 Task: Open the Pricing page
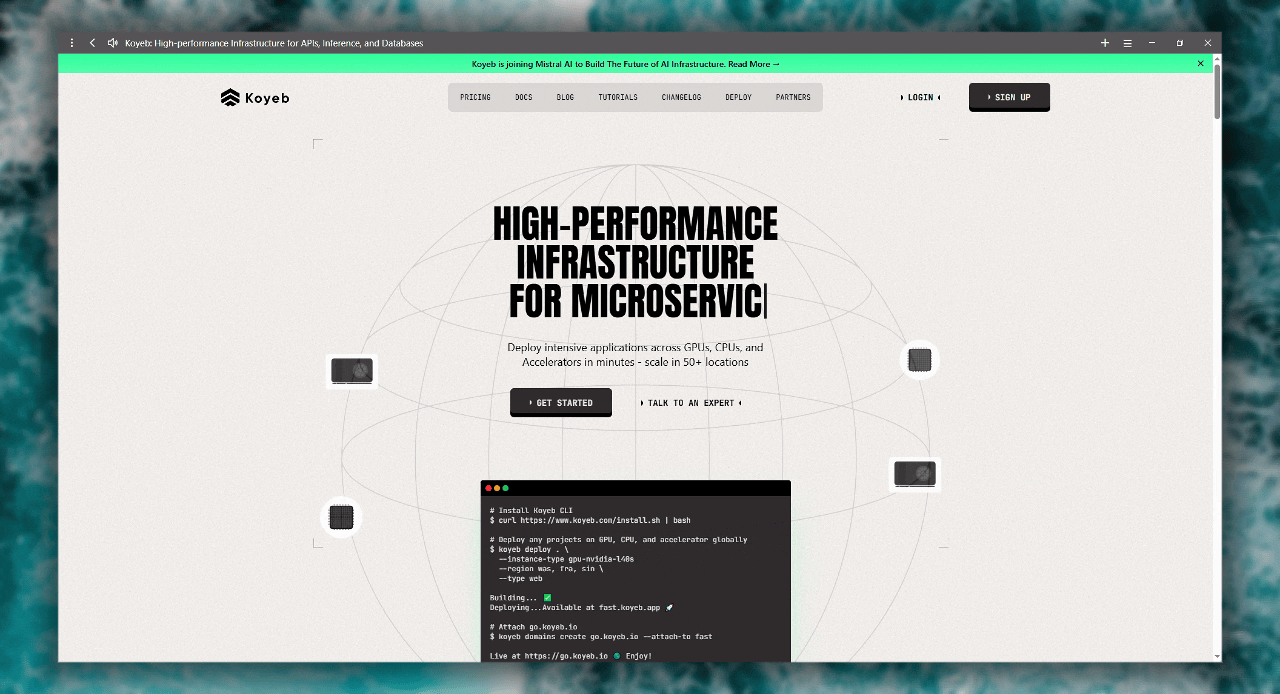coord(475,97)
